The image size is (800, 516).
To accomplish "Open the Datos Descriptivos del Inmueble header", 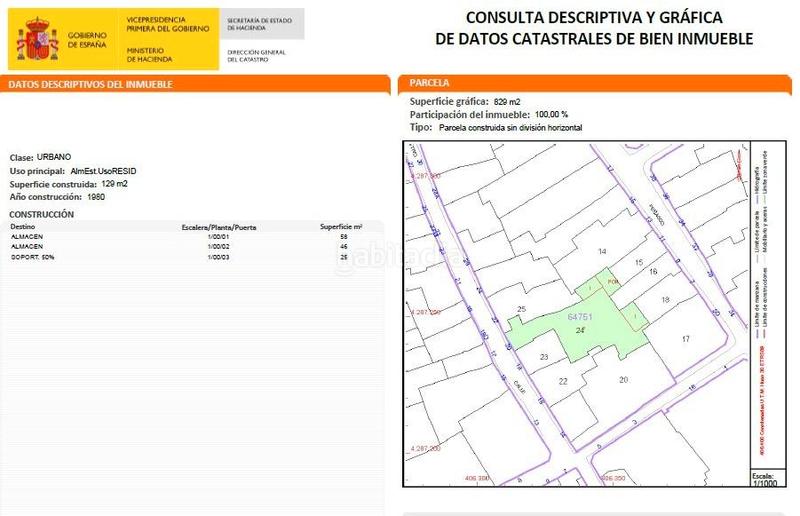I will pos(90,85).
